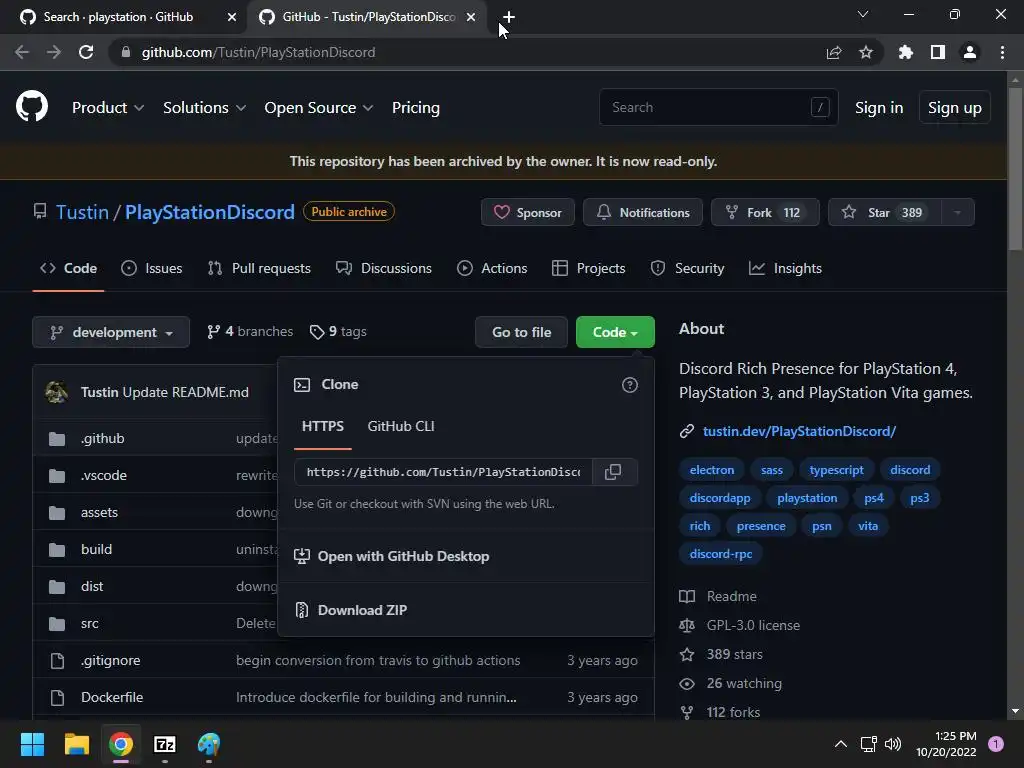The height and width of the screenshot is (768, 1024).
Task: Show hidden tray icons chevron
Action: [841, 744]
